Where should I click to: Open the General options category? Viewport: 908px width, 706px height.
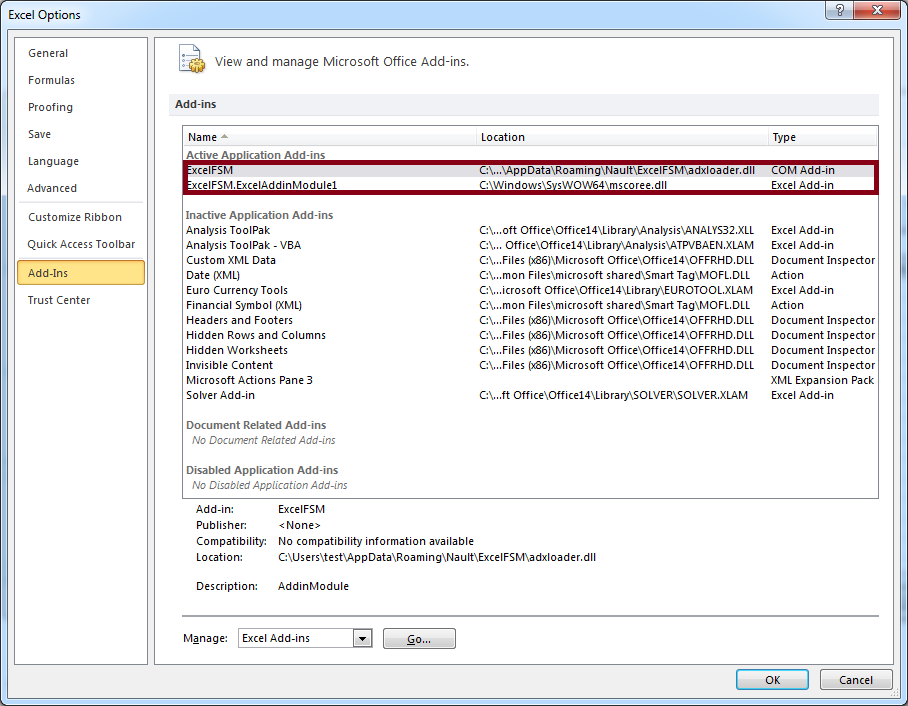point(48,53)
